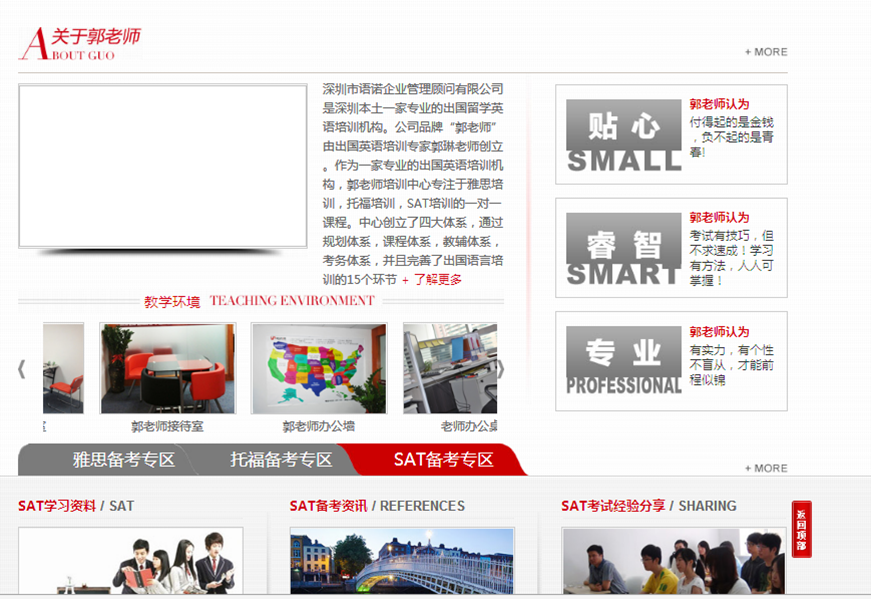Screen dimensions: 871x599
Task: Click + MORE beside the exam prep tabs
Action: [x=766, y=468]
